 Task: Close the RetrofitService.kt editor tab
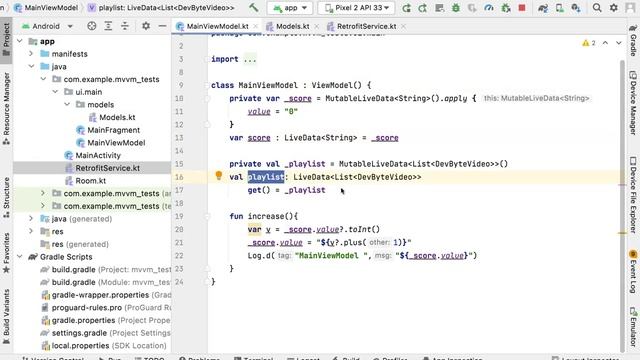click(403, 26)
